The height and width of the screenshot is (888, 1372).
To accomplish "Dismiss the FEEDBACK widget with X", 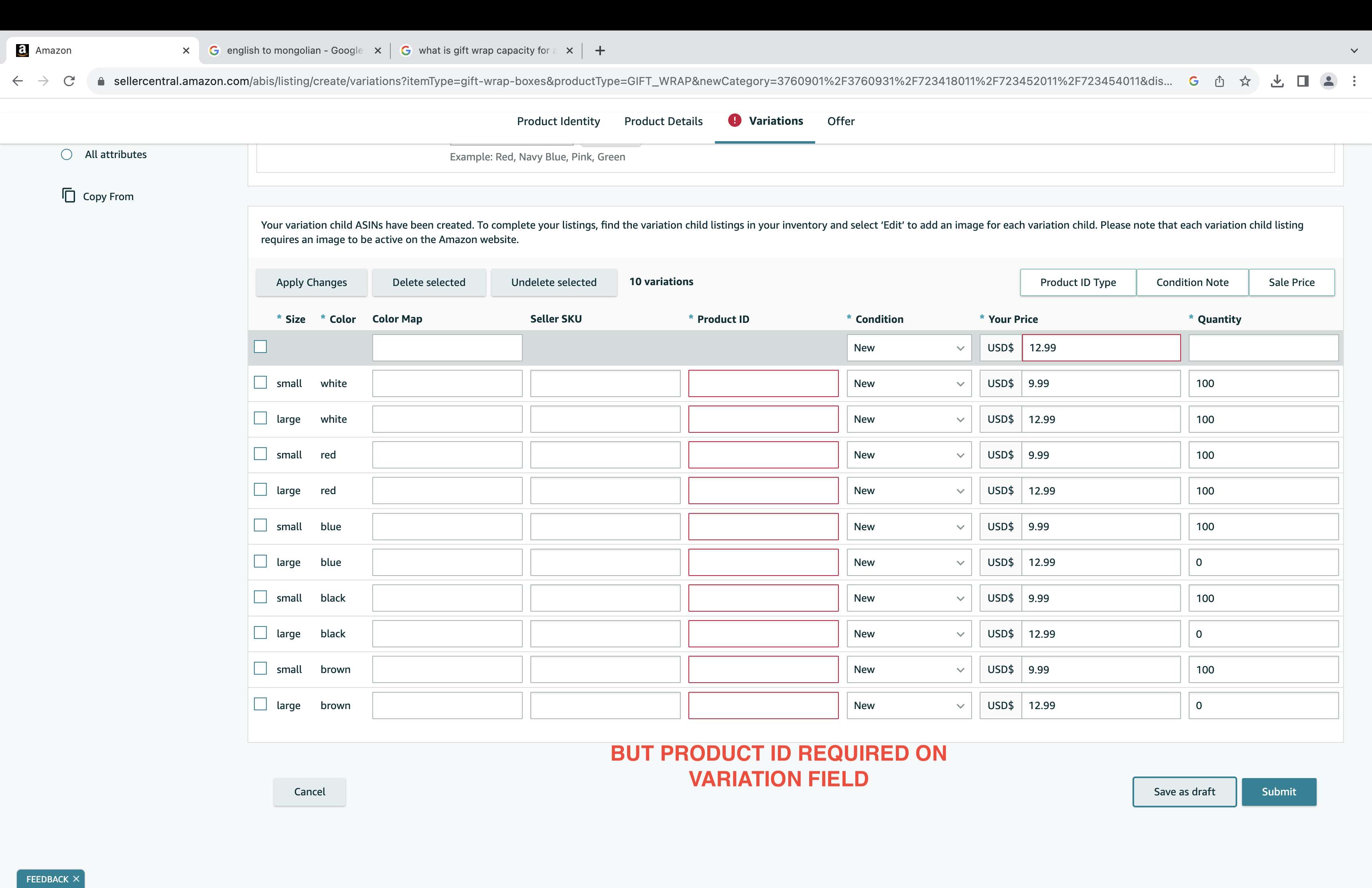I will [x=76, y=879].
